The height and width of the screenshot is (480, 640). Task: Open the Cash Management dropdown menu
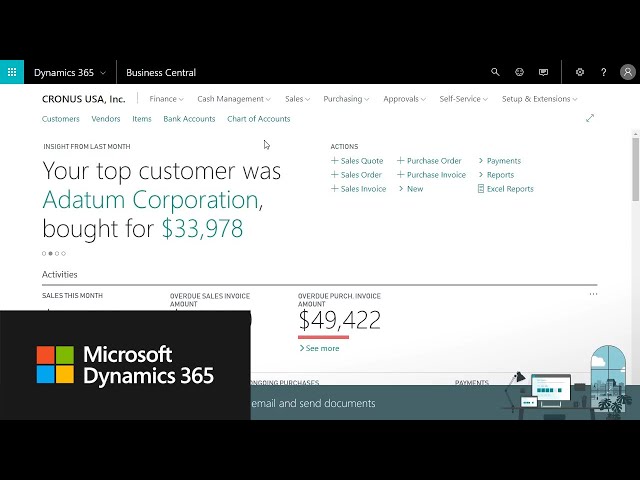tap(233, 99)
